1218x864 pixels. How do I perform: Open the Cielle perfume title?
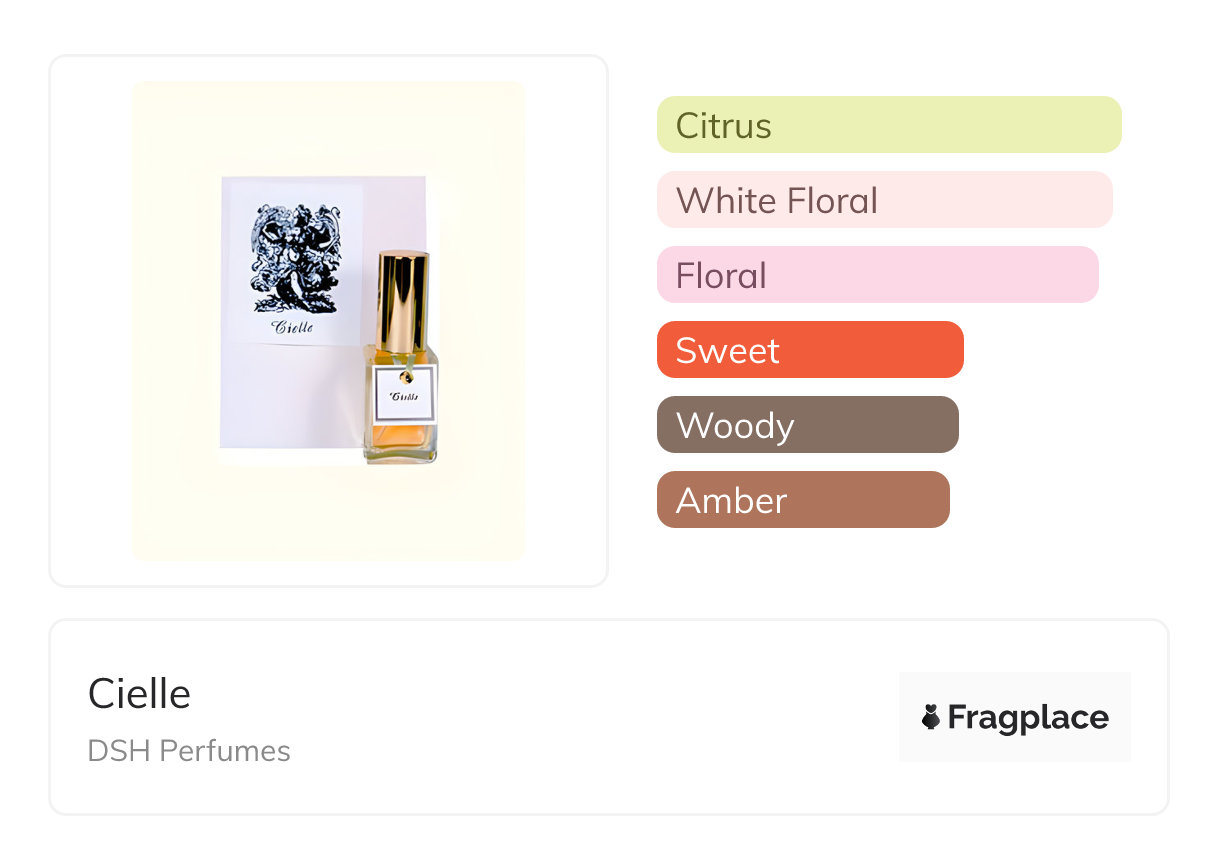pyautogui.click(x=139, y=693)
